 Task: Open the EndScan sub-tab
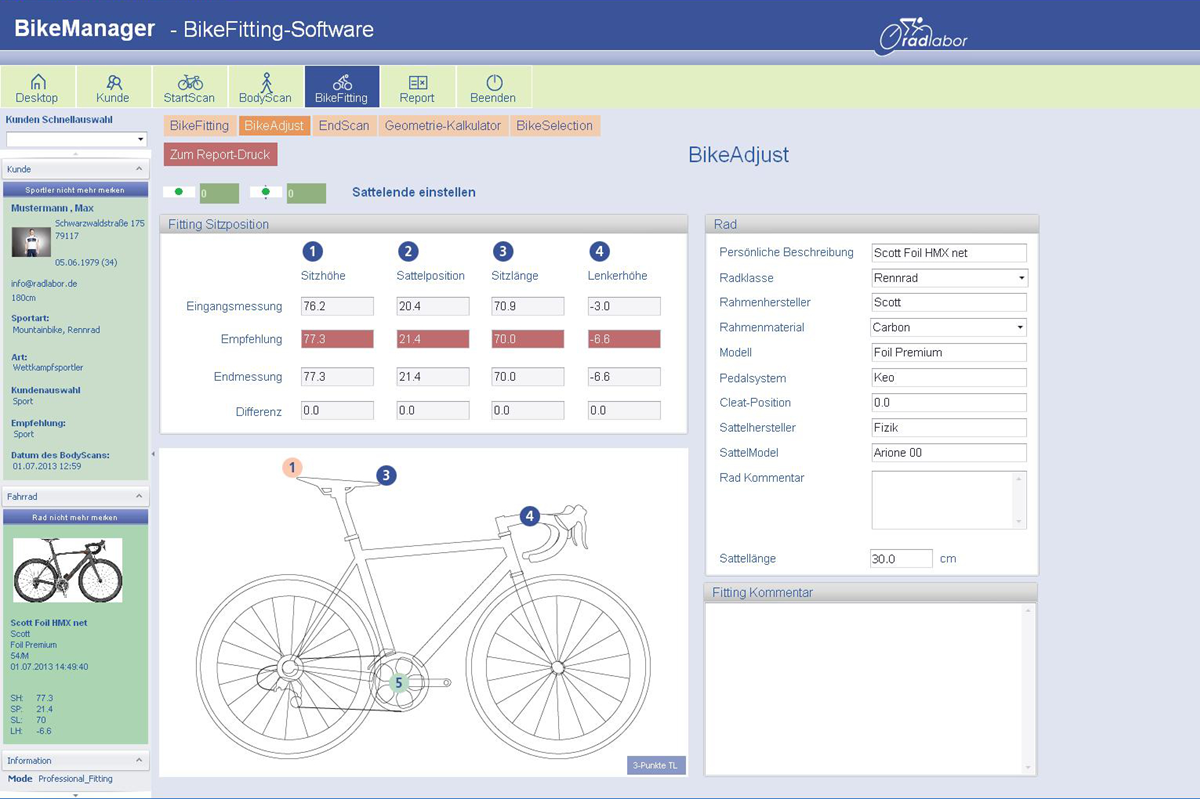pyautogui.click(x=344, y=126)
